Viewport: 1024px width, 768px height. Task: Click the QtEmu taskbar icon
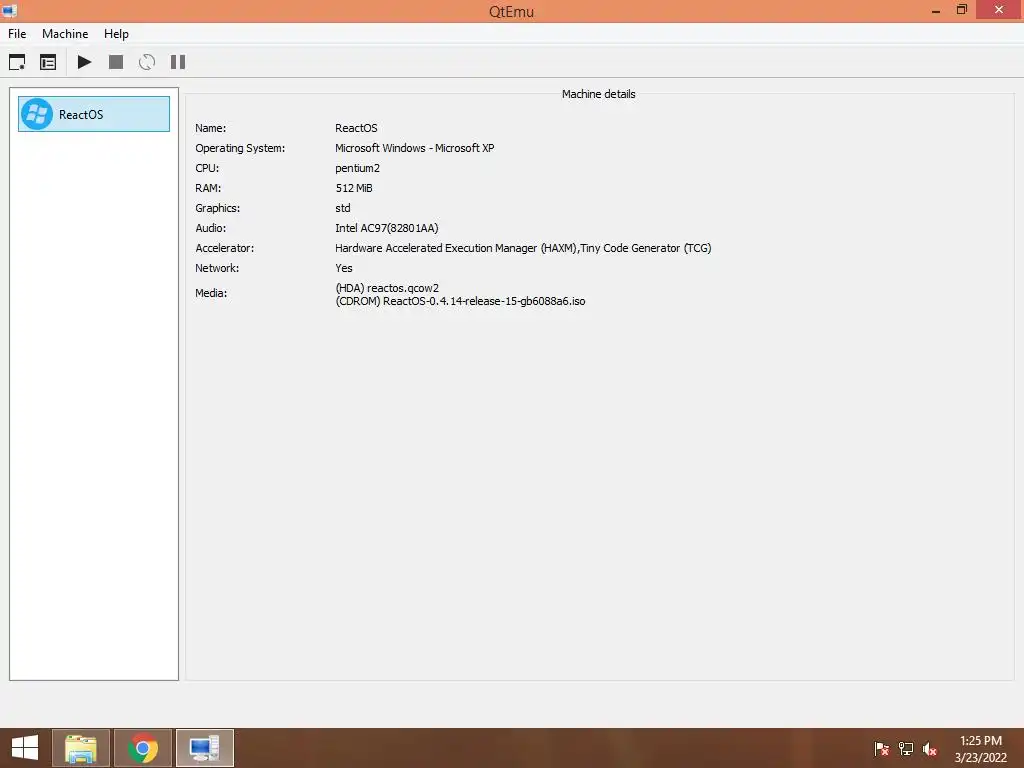(205, 748)
